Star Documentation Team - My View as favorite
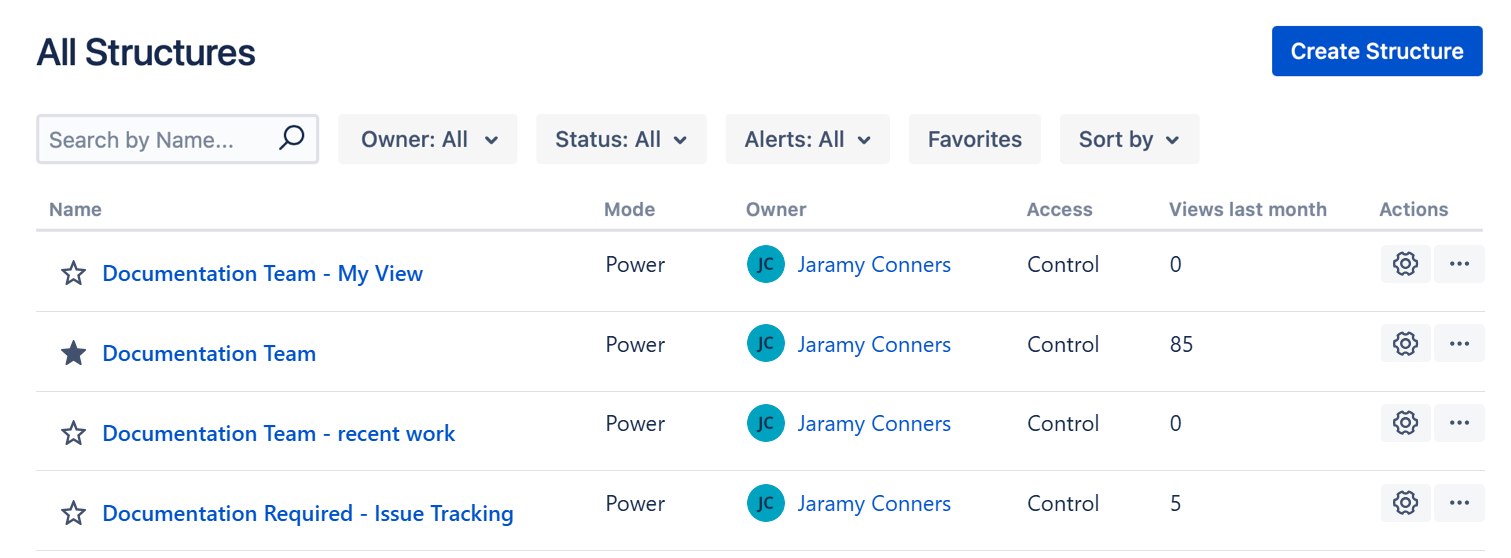Image resolution: width=1511 pixels, height=558 pixels. 73,274
